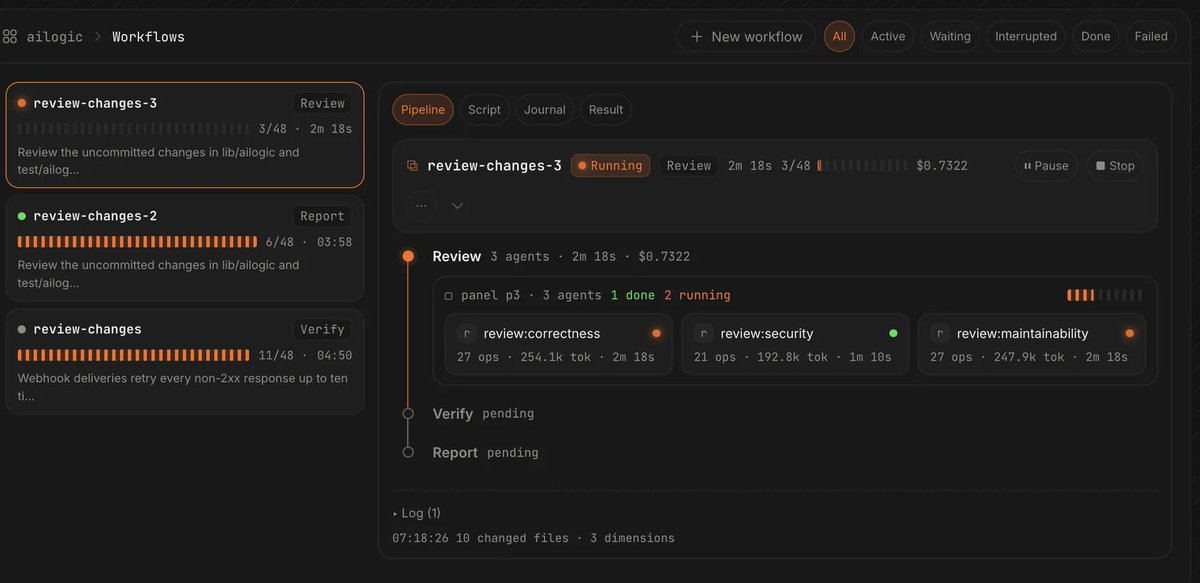Click the orange status dot of review-changes-3

tap(22, 103)
